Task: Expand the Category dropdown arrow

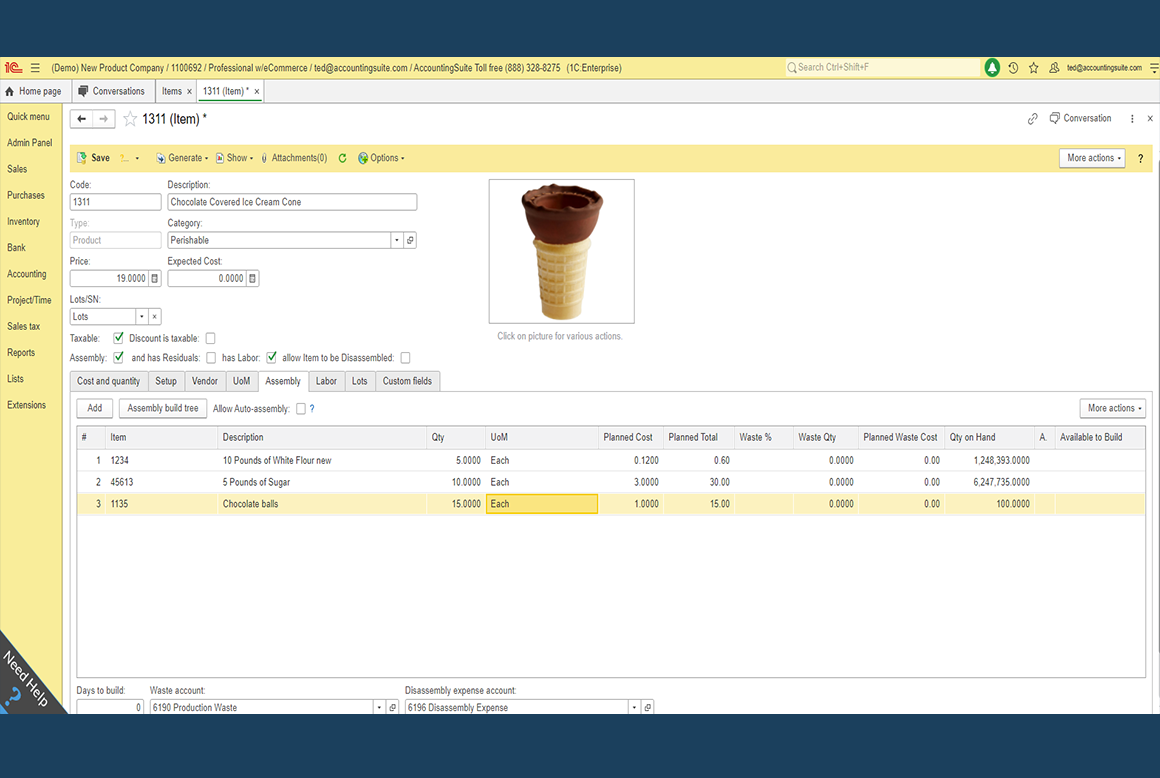Action: coord(397,240)
